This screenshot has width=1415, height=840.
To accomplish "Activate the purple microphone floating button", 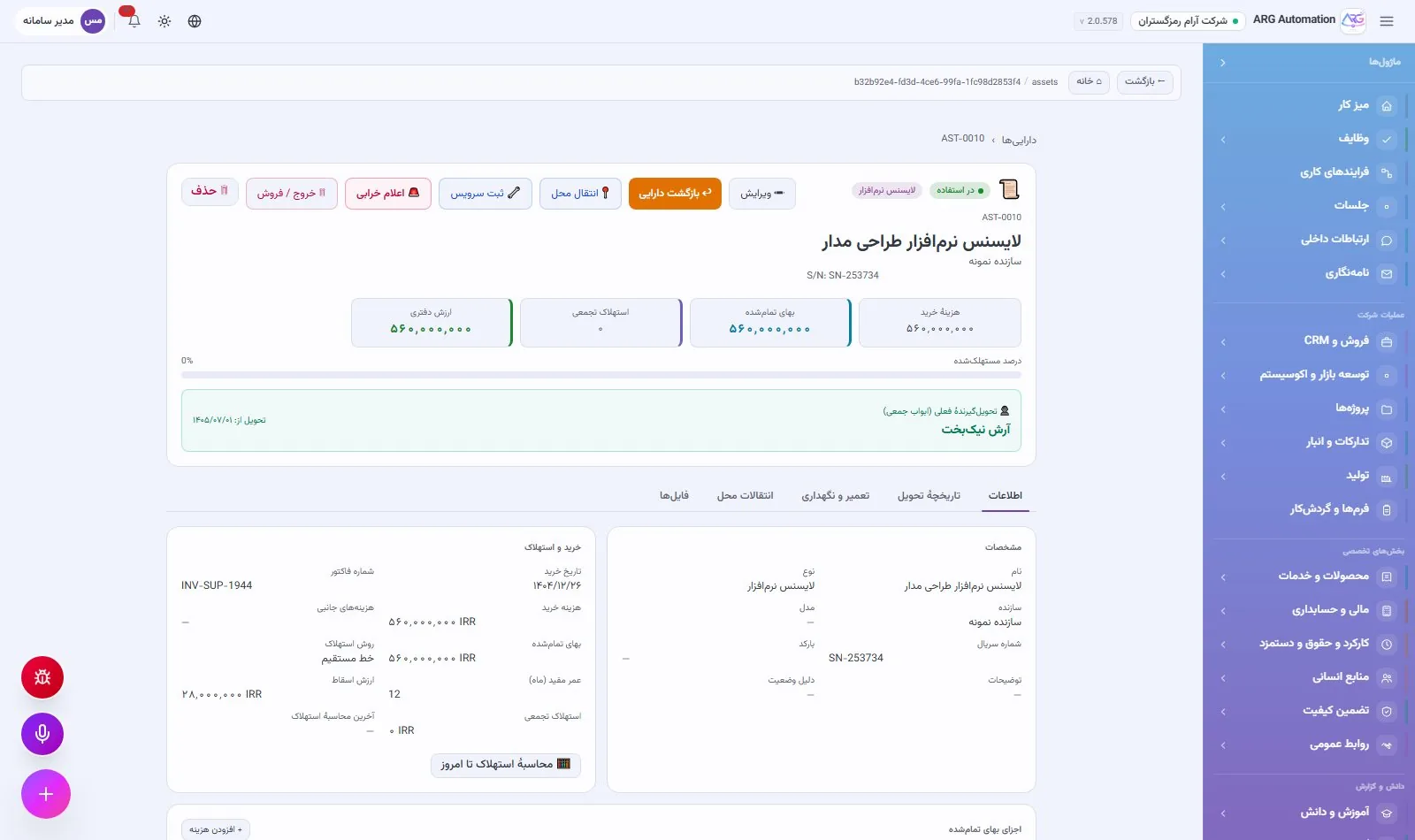I will 42,734.
